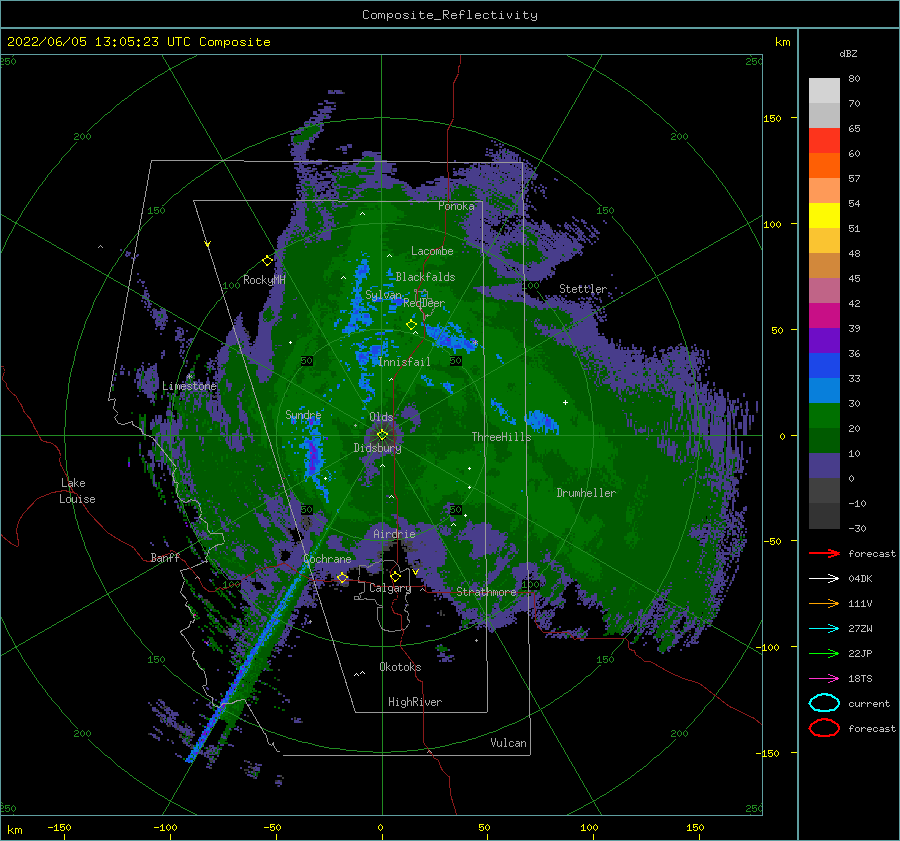Click the ThreeHills city label
The image size is (900, 841).
501,437
